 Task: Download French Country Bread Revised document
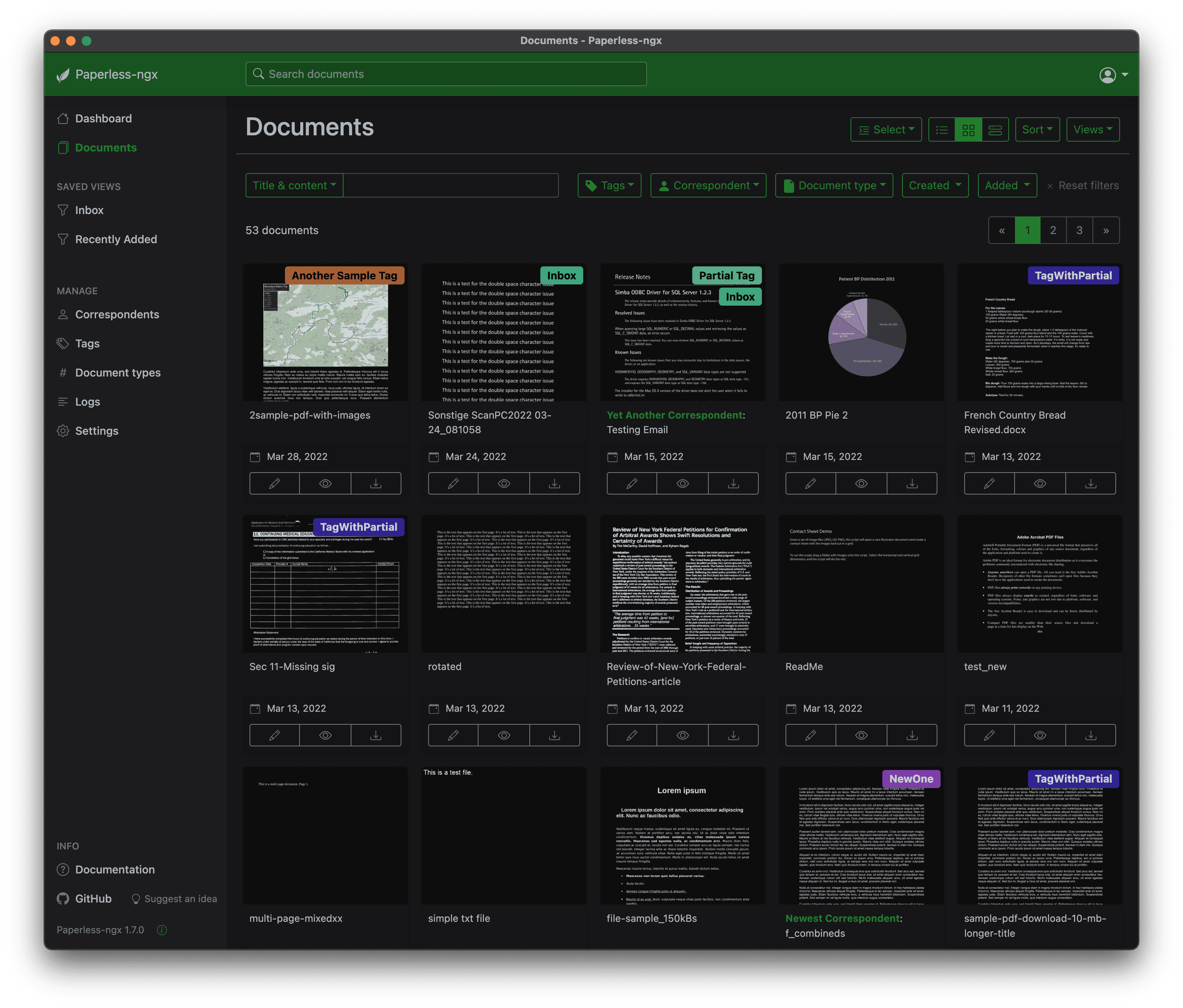click(x=1091, y=484)
